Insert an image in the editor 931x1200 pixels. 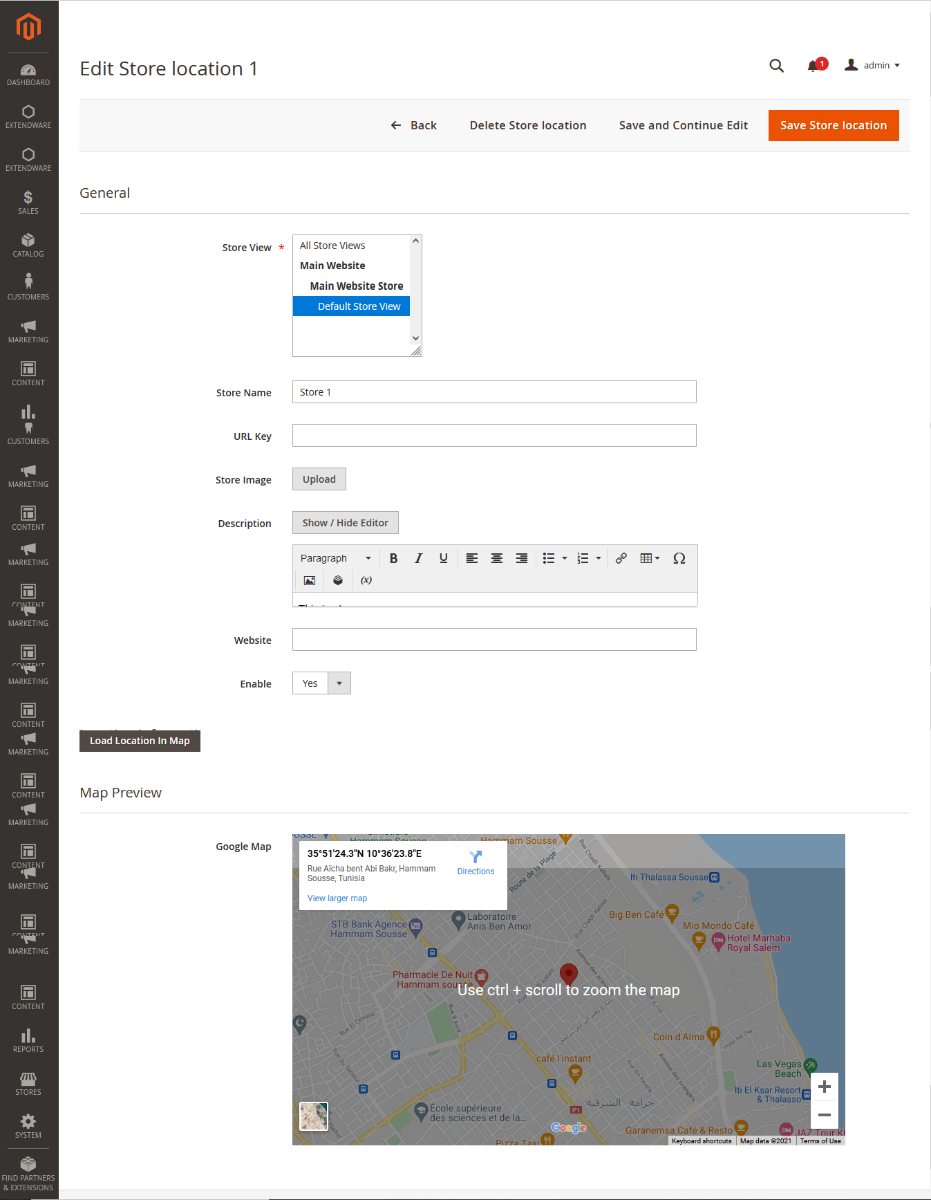[x=309, y=580]
